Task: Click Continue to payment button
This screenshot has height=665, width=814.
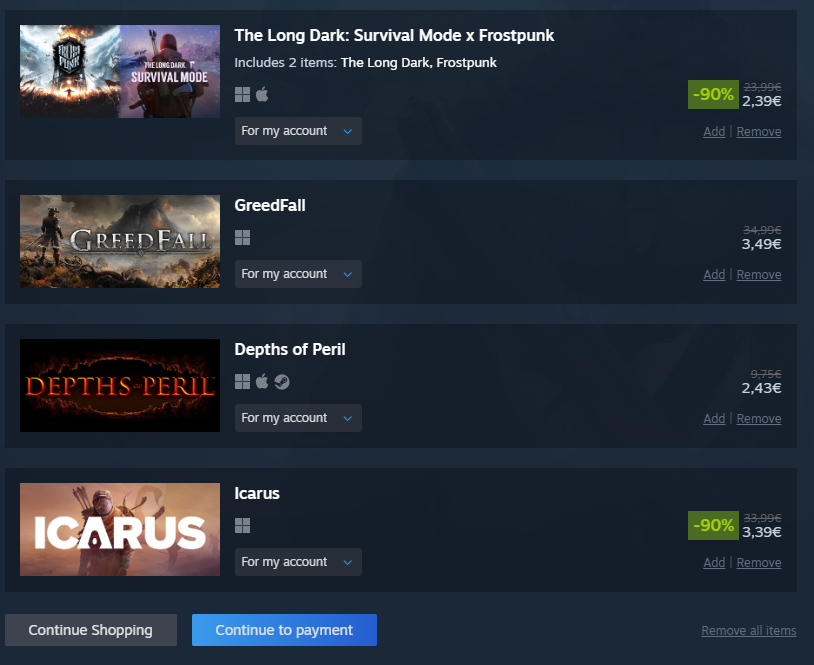Action: [x=284, y=630]
